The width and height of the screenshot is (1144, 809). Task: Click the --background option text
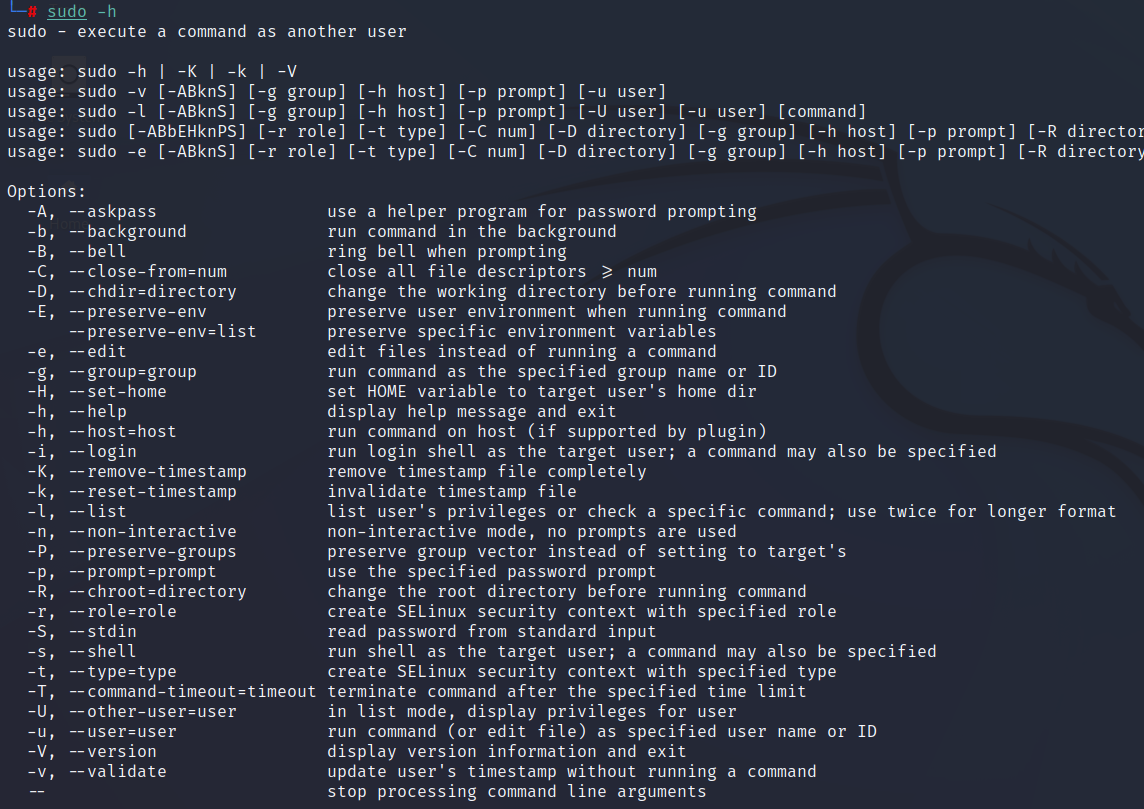coord(128,231)
